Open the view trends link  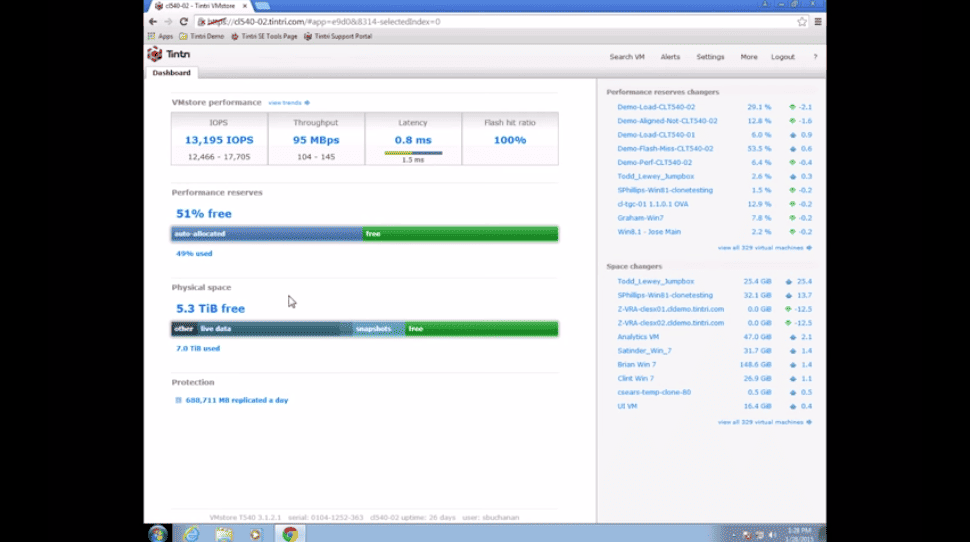pos(288,103)
